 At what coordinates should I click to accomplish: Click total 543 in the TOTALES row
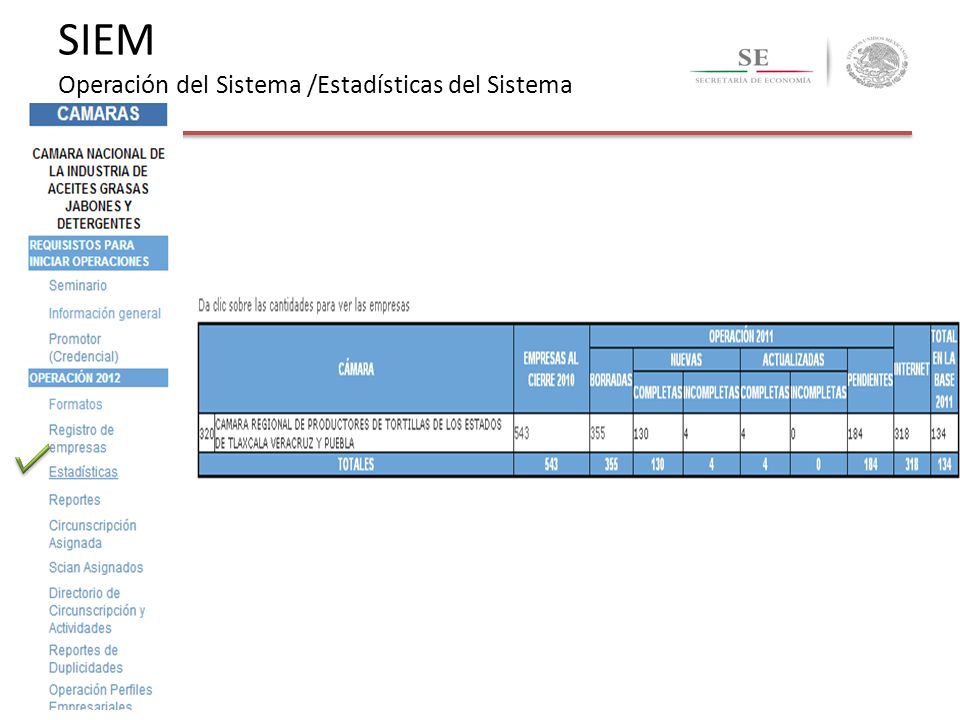coord(551,465)
